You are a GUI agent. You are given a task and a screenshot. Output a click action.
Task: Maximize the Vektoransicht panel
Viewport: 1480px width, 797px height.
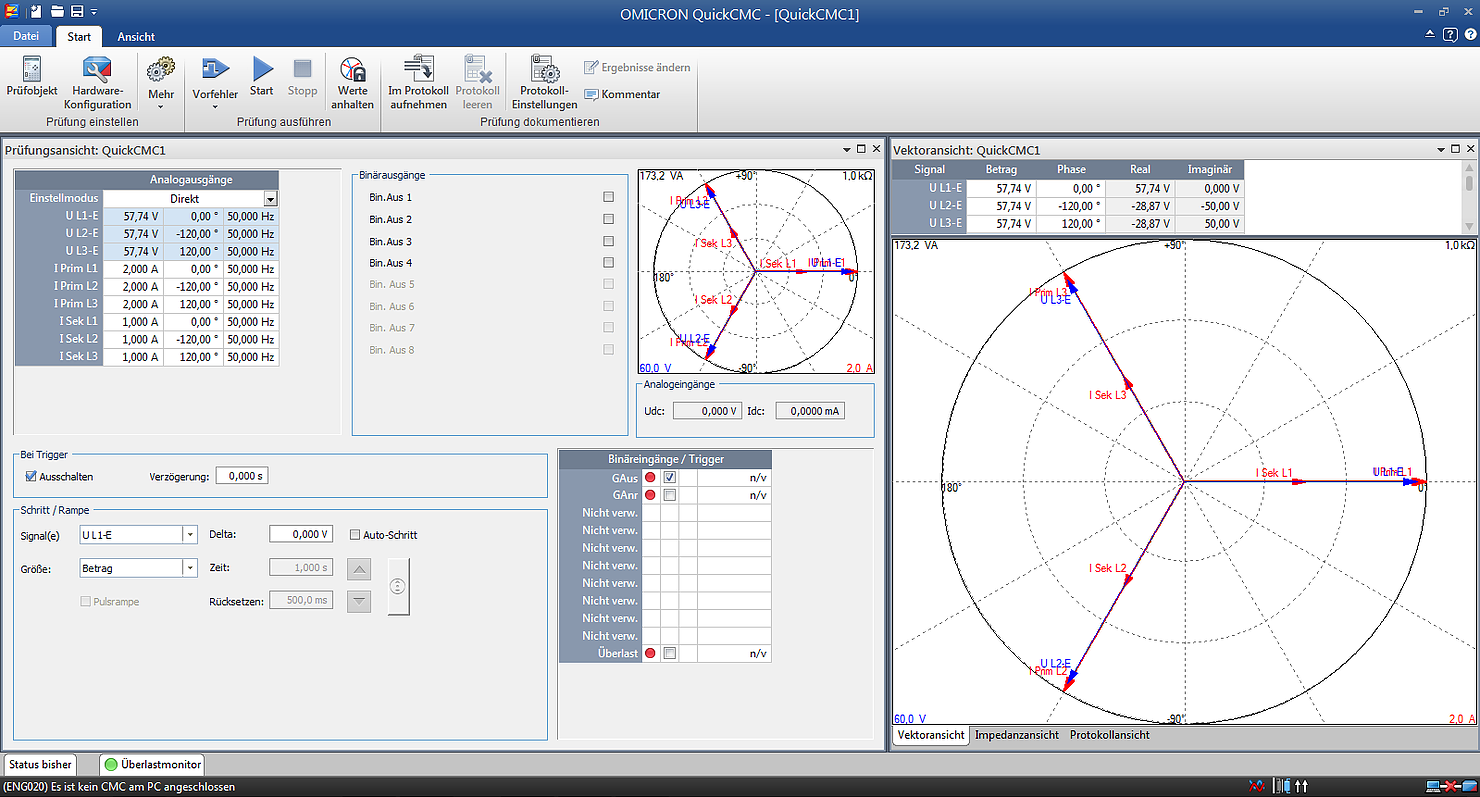(x=1457, y=148)
